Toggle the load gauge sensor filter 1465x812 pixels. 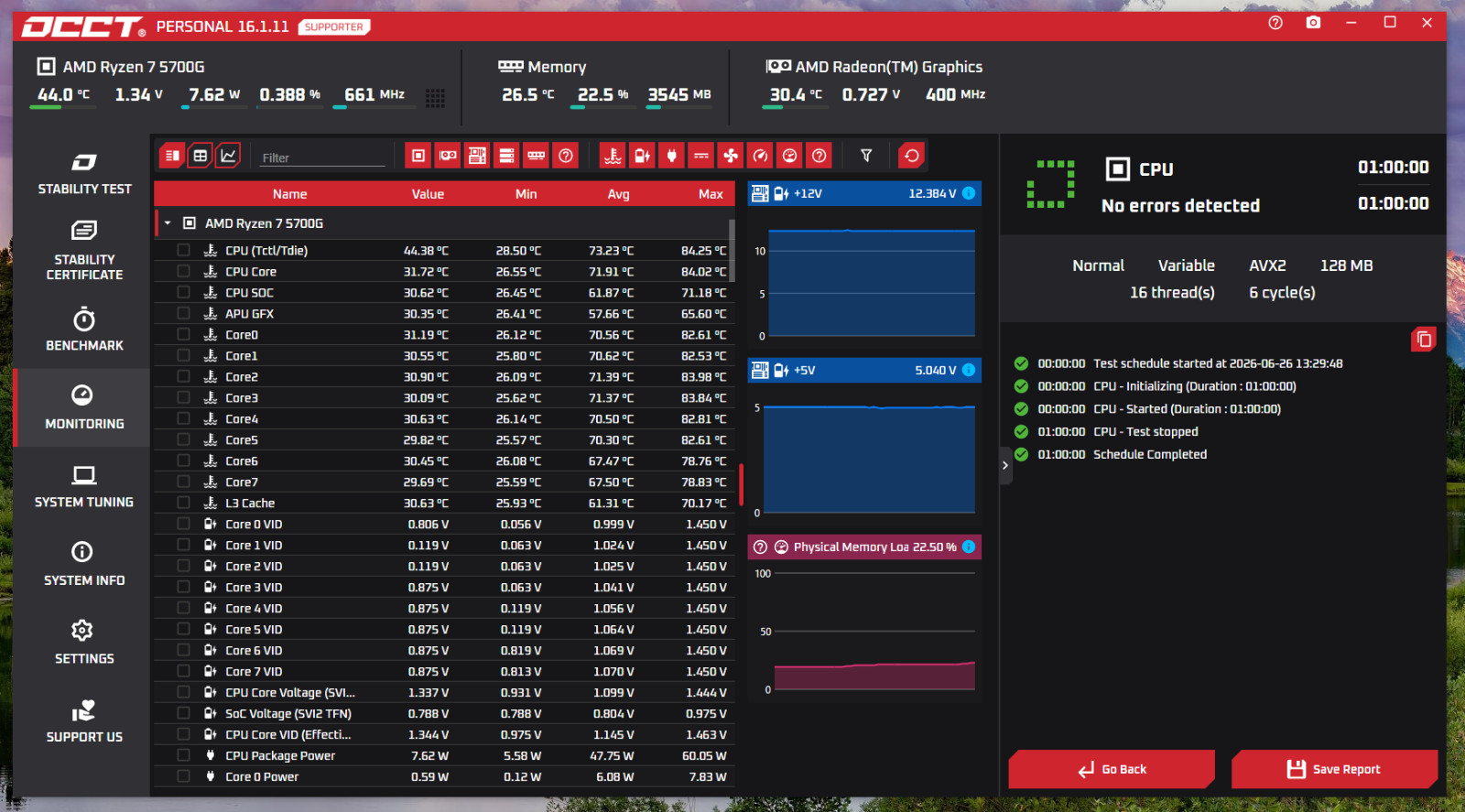(789, 156)
